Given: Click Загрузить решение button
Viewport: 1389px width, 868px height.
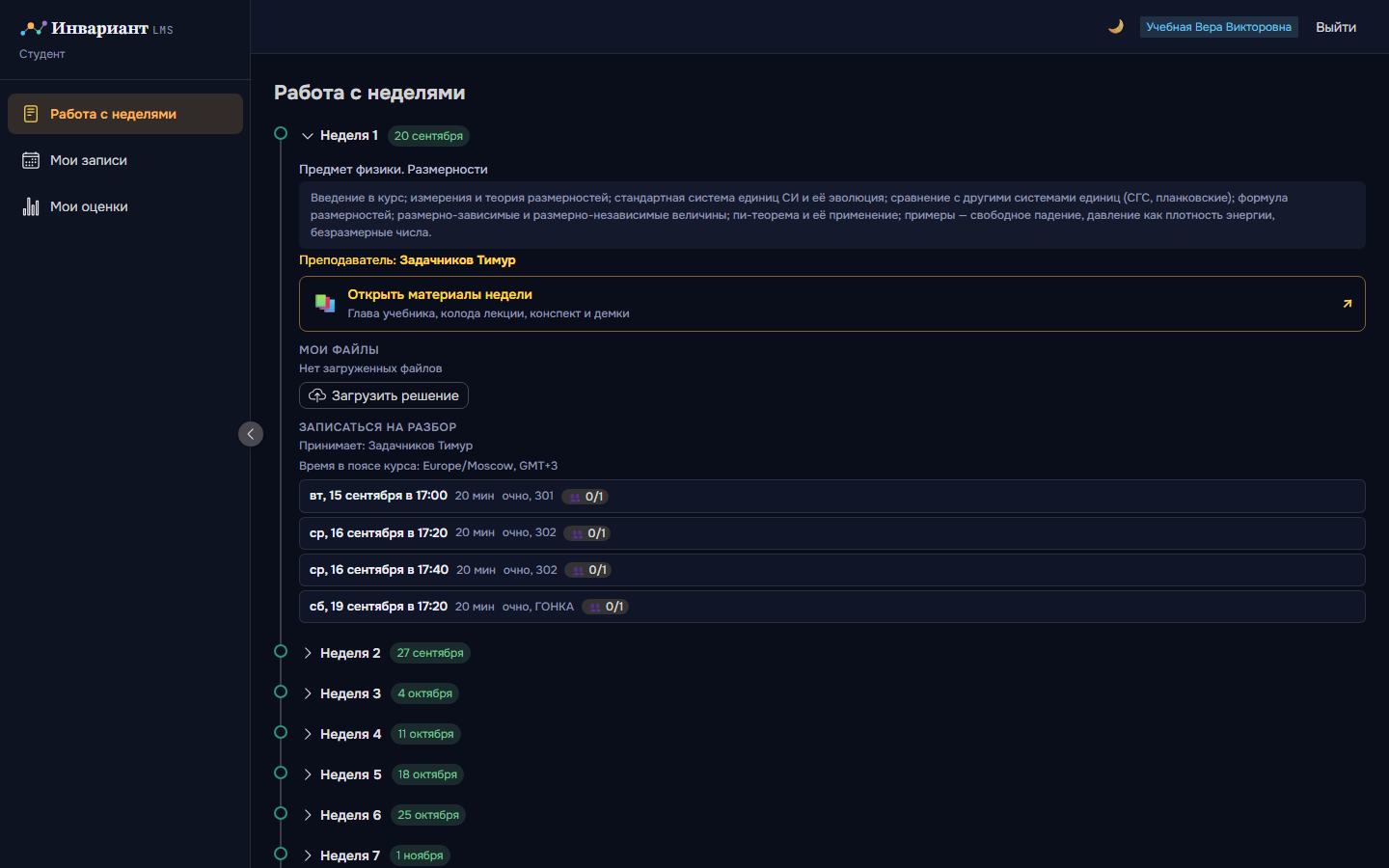Looking at the screenshot, I should (x=384, y=395).
